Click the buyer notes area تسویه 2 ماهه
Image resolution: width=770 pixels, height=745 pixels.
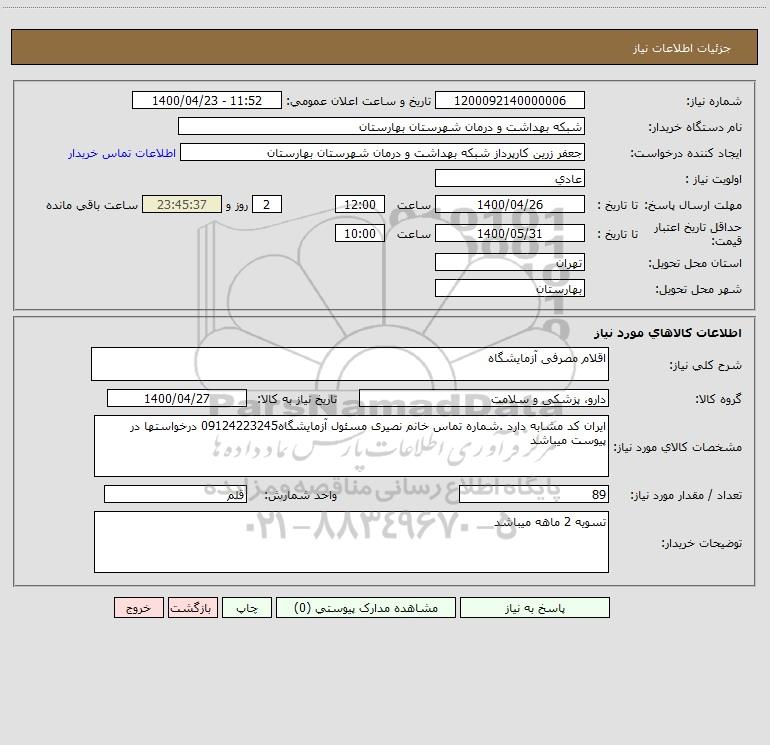pos(351,542)
